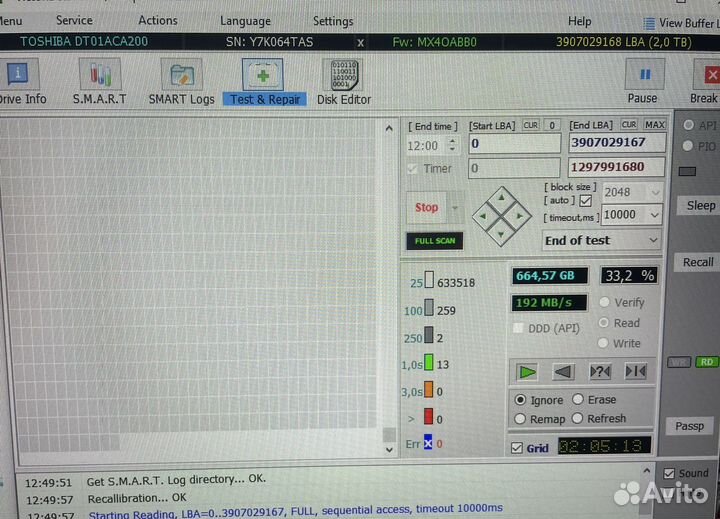
Task: Click the Stop scan button
Action: click(427, 207)
